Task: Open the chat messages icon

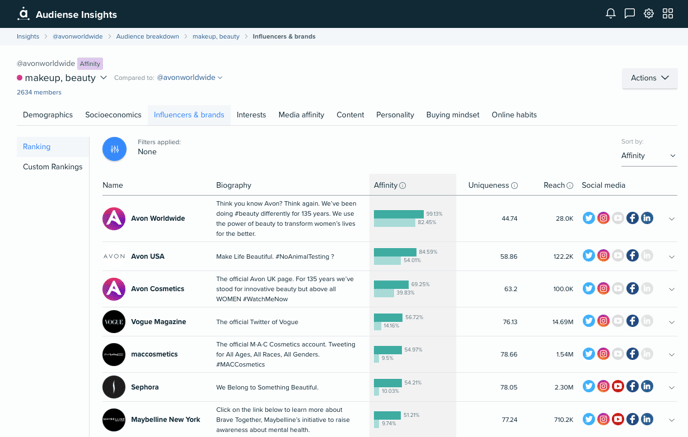Action: (x=630, y=14)
